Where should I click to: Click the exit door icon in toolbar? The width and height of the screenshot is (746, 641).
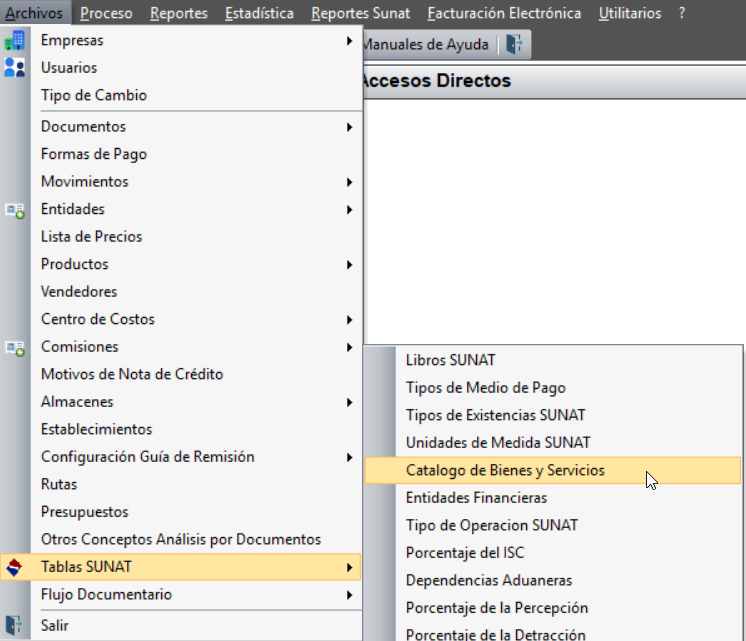tap(514, 44)
